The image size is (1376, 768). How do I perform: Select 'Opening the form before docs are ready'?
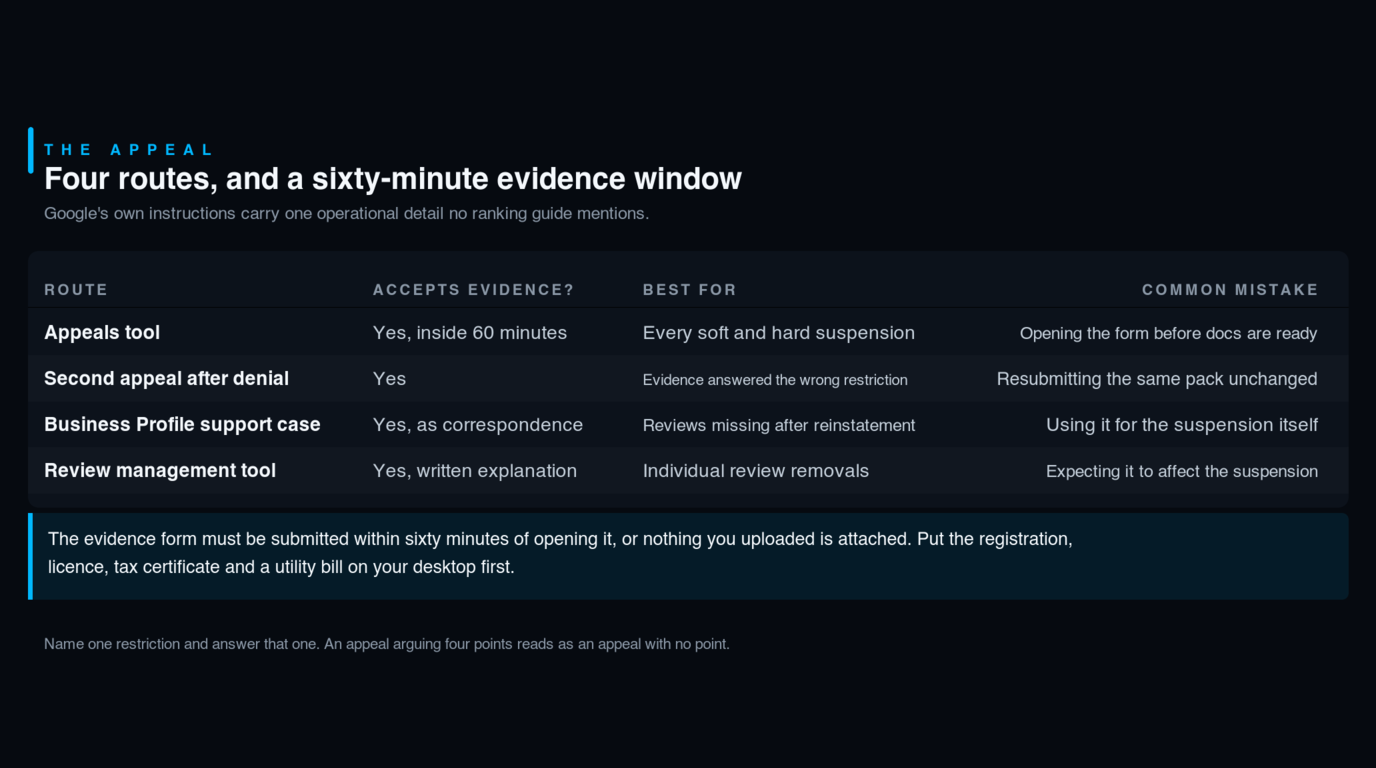[x=1168, y=333]
